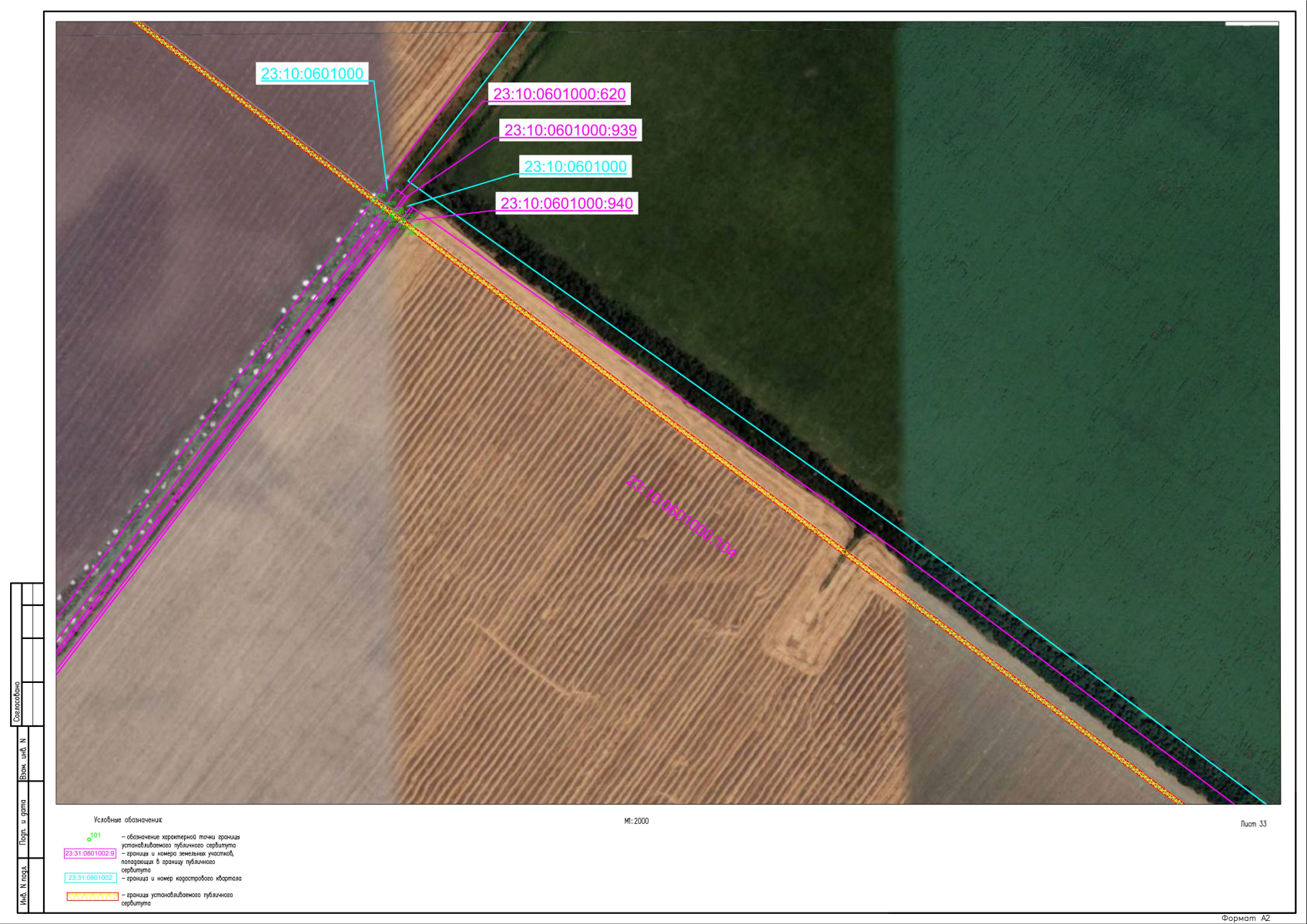Click the parcel label 23:10:0601000:620
1307x924 pixels.
pos(559,94)
